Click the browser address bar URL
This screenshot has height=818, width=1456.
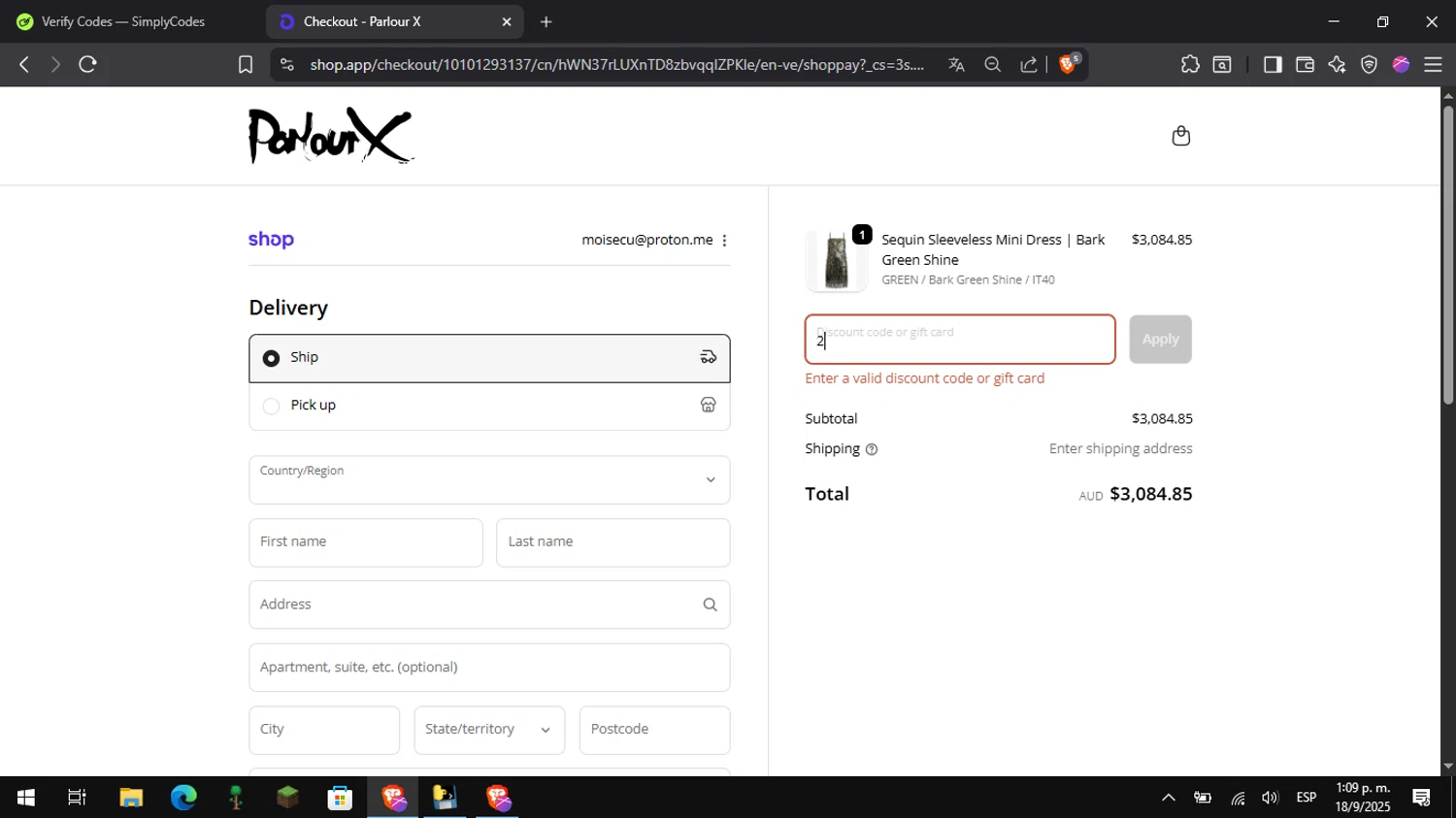point(617,65)
